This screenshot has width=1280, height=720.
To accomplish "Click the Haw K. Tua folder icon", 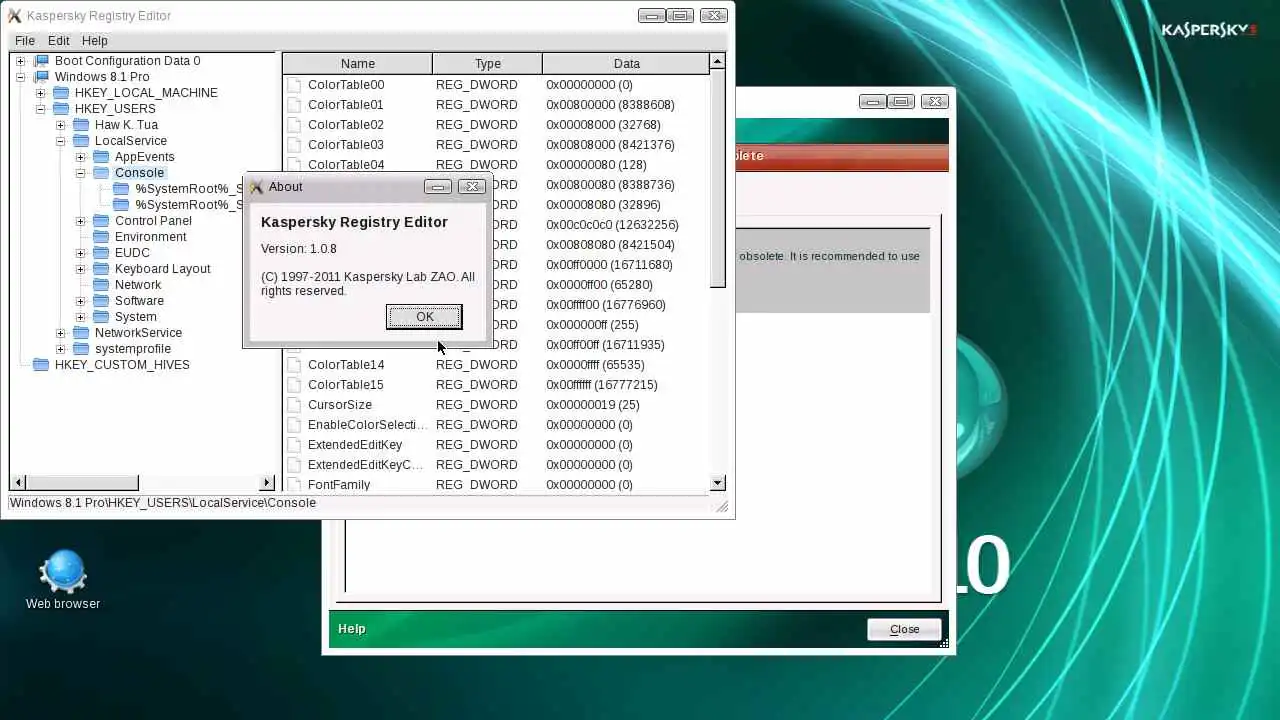I will [81, 125].
